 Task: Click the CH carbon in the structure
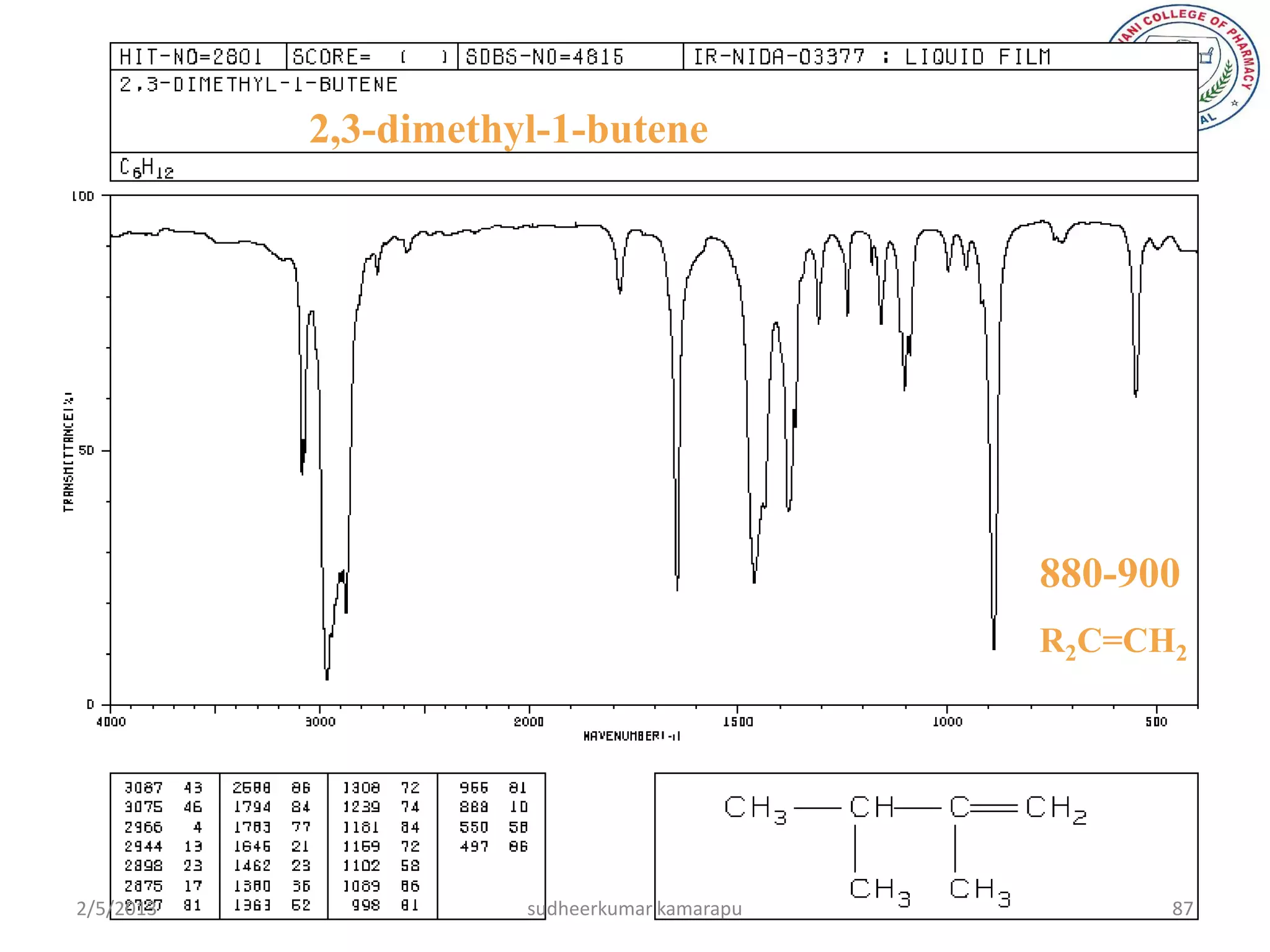click(871, 808)
